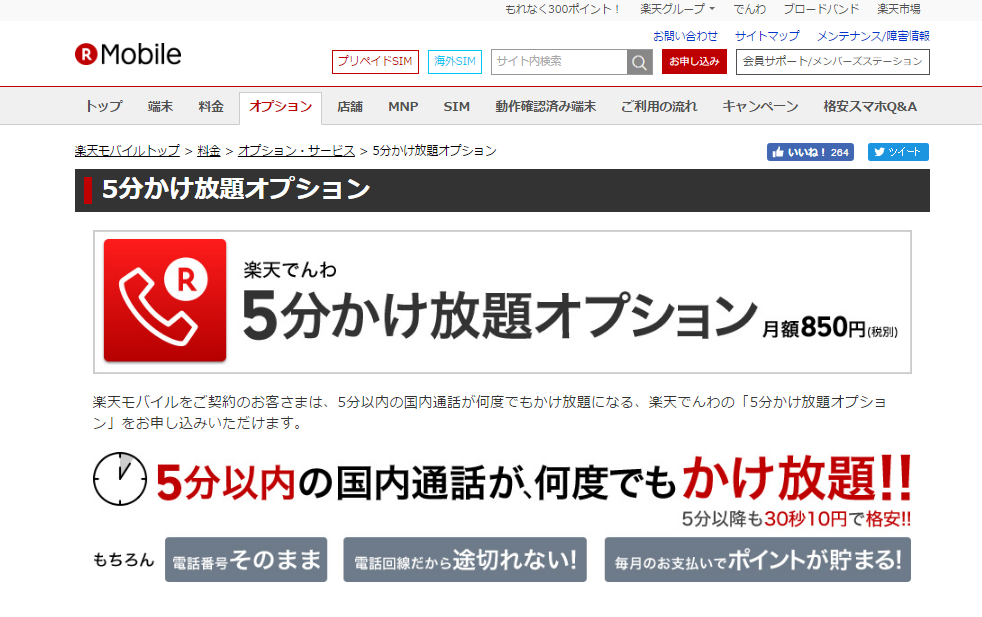The image size is (982, 617).
Task: Open the 動作確認済み端末 tab
Action: 545,107
